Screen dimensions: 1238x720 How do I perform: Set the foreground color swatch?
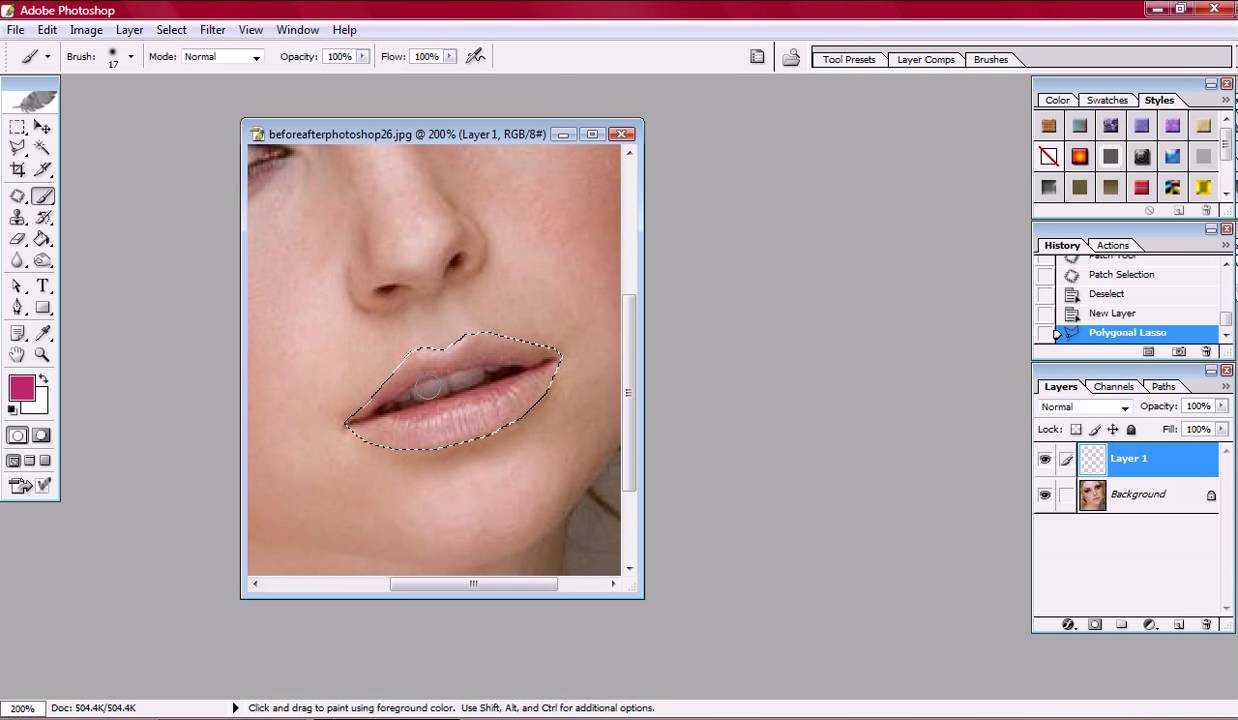pyautogui.click(x=22, y=388)
